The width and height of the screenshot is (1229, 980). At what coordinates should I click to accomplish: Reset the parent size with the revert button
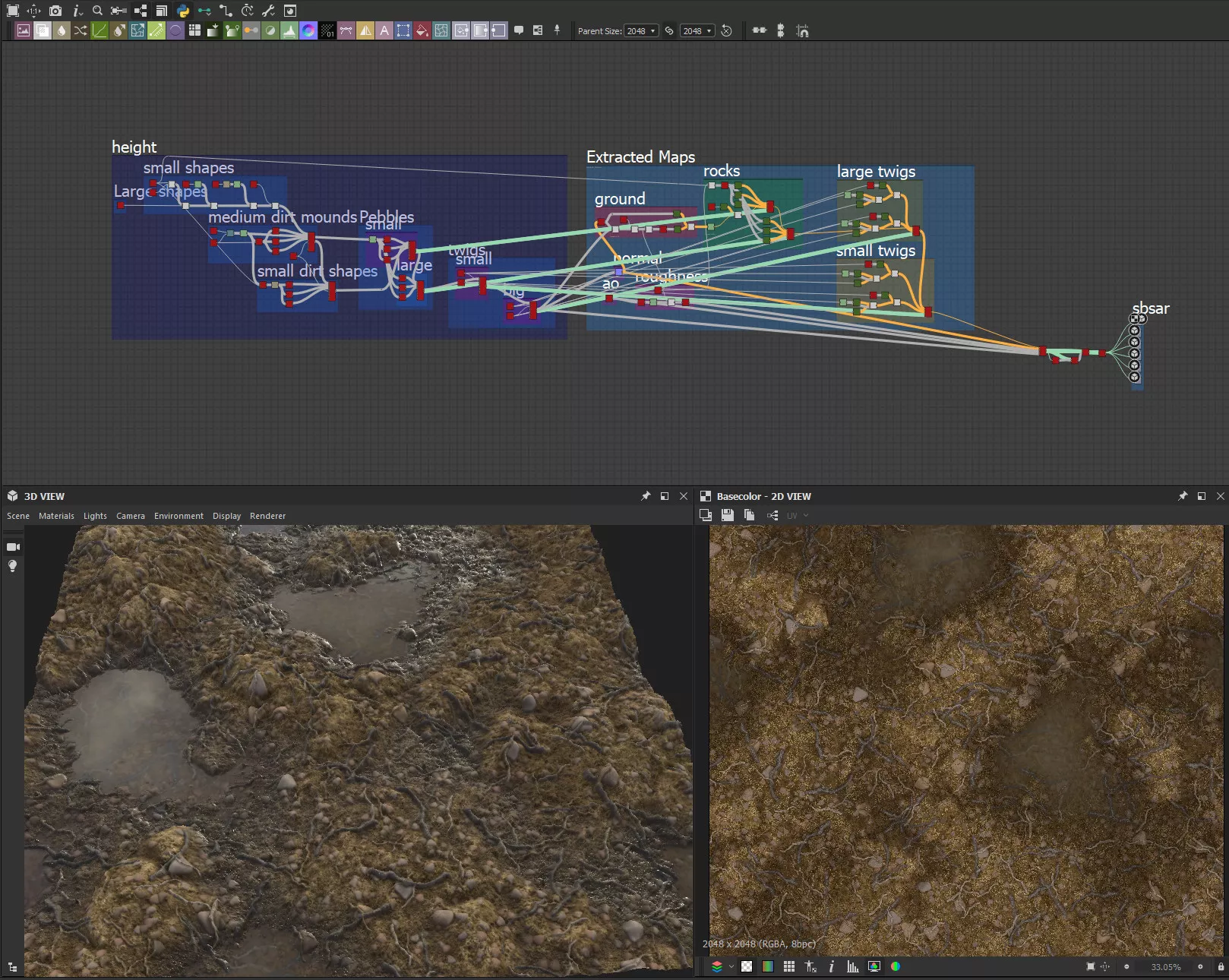click(726, 31)
